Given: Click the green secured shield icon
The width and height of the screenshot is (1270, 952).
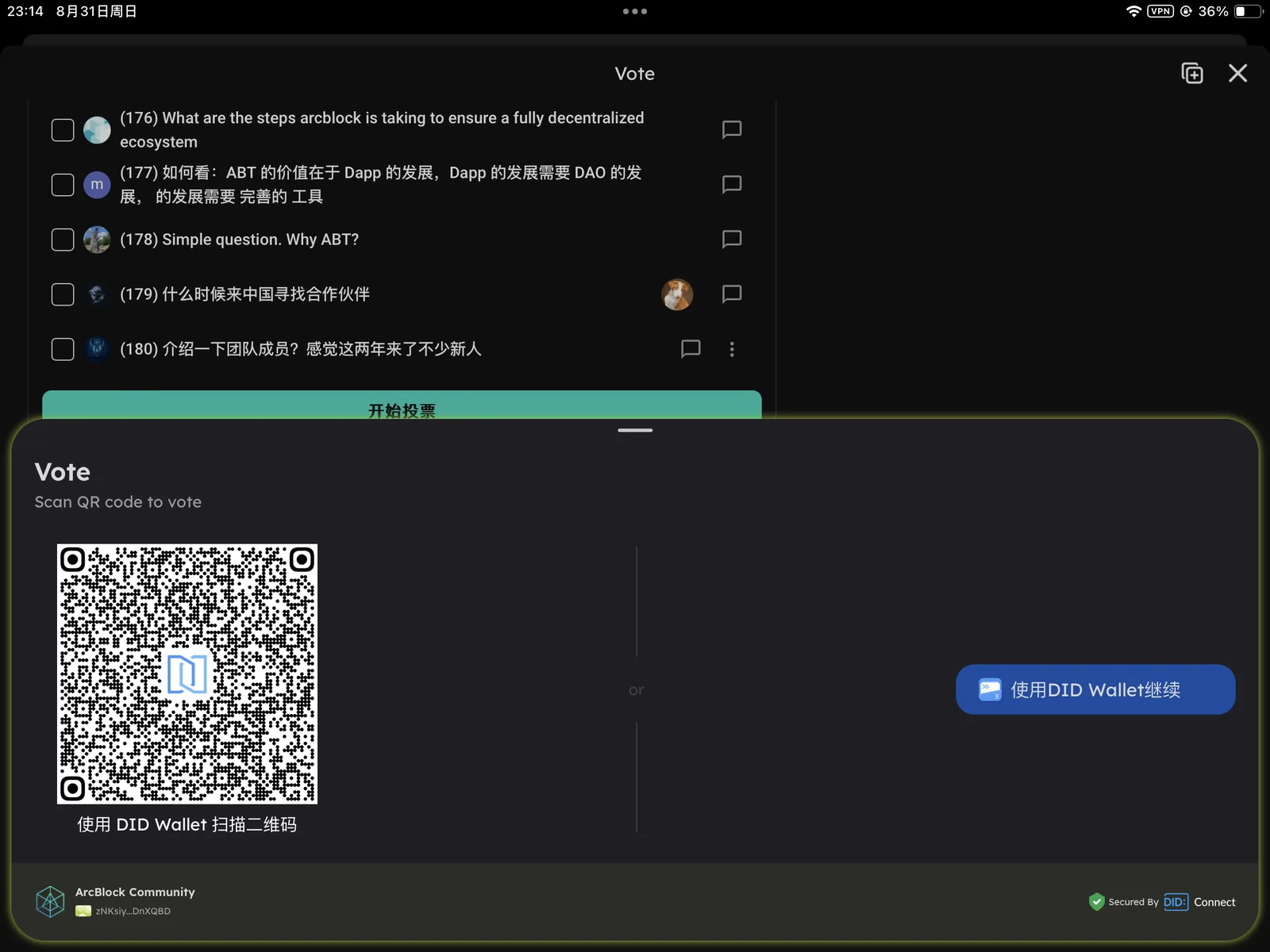Looking at the screenshot, I should (x=1097, y=902).
